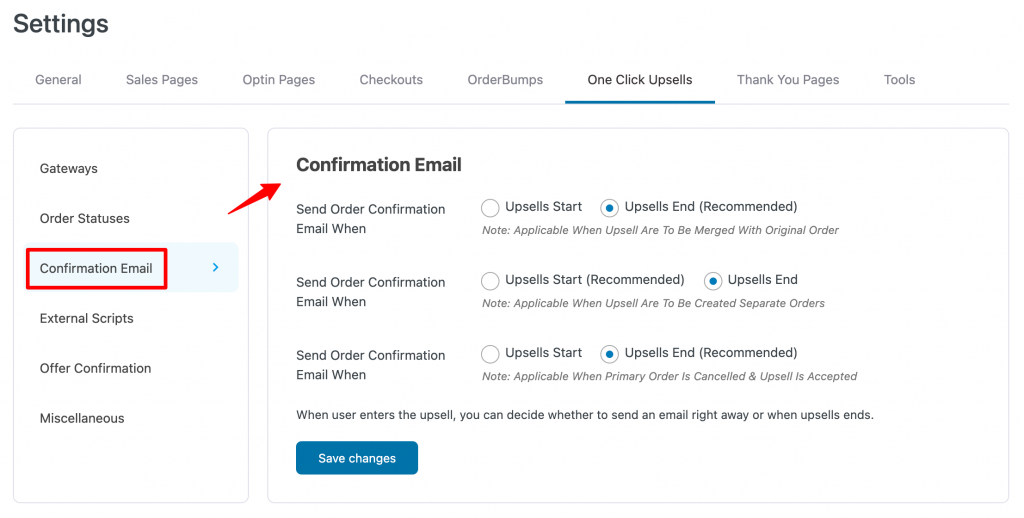Open Order Statuses section
The width and height of the screenshot is (1024, 518).
[x=84, y=218]
